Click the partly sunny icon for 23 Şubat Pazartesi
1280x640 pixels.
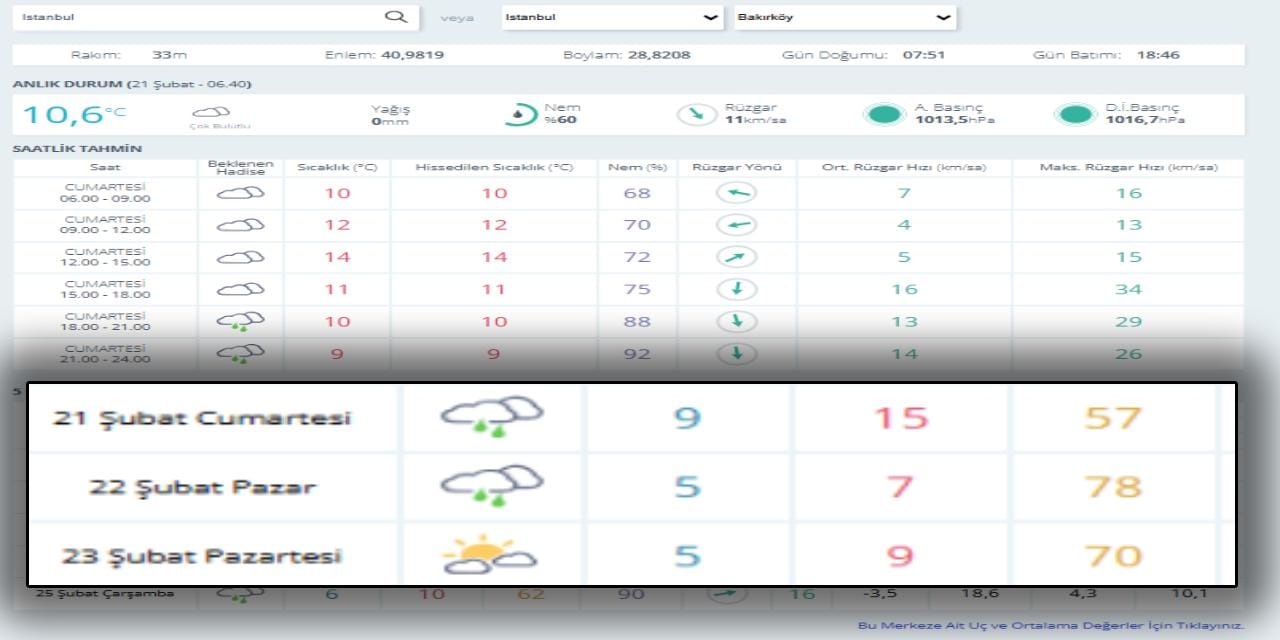pos(490,555)
